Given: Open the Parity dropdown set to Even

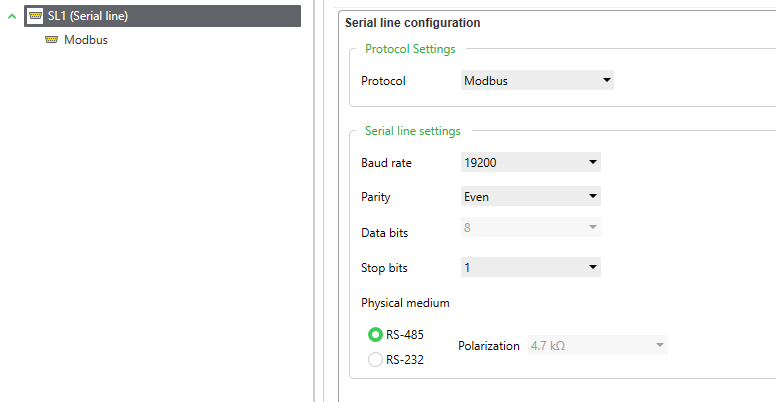Looking at the screenshot, I should tap(531, 197).
